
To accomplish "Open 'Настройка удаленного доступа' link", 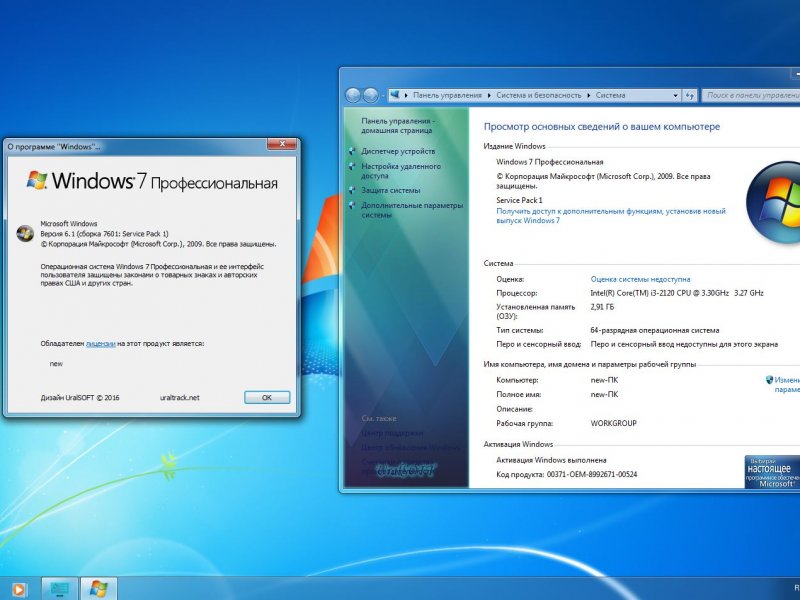I will pos(401,171).
